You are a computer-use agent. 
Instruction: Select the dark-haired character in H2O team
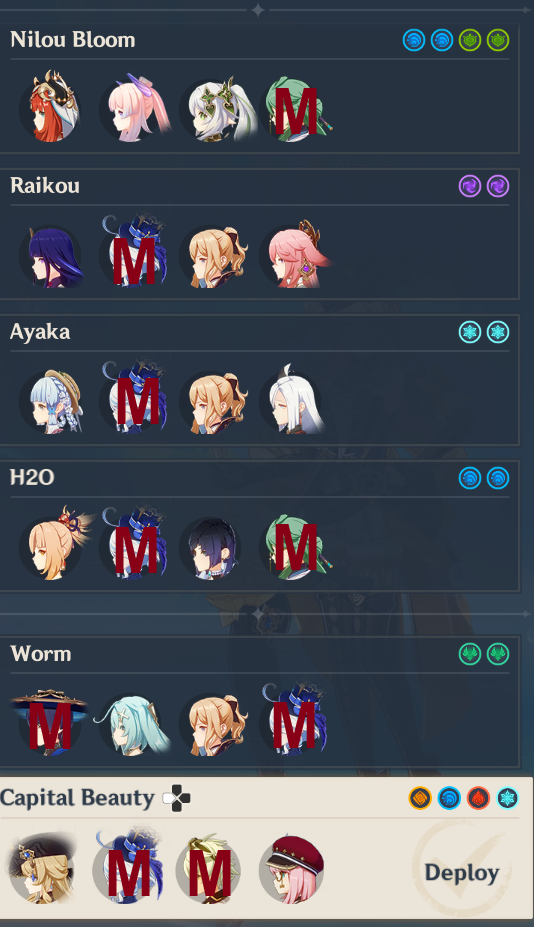coord(211,549)
